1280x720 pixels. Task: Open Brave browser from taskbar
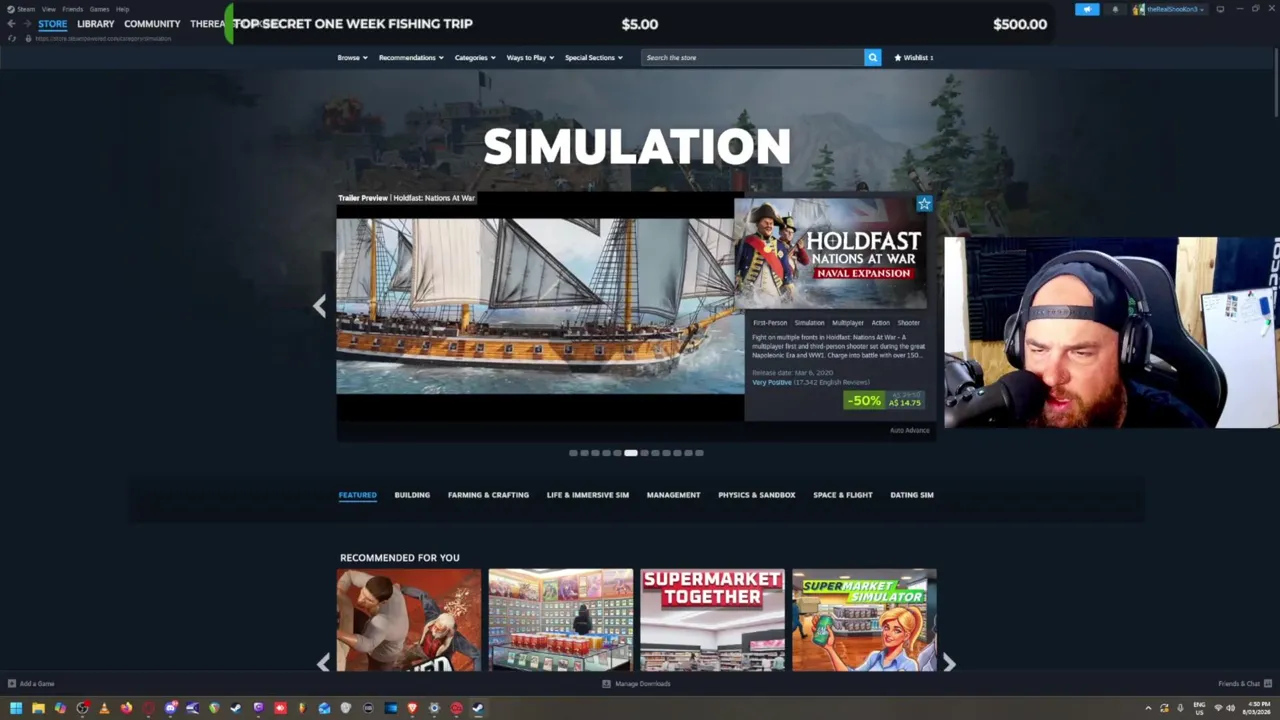412,708
